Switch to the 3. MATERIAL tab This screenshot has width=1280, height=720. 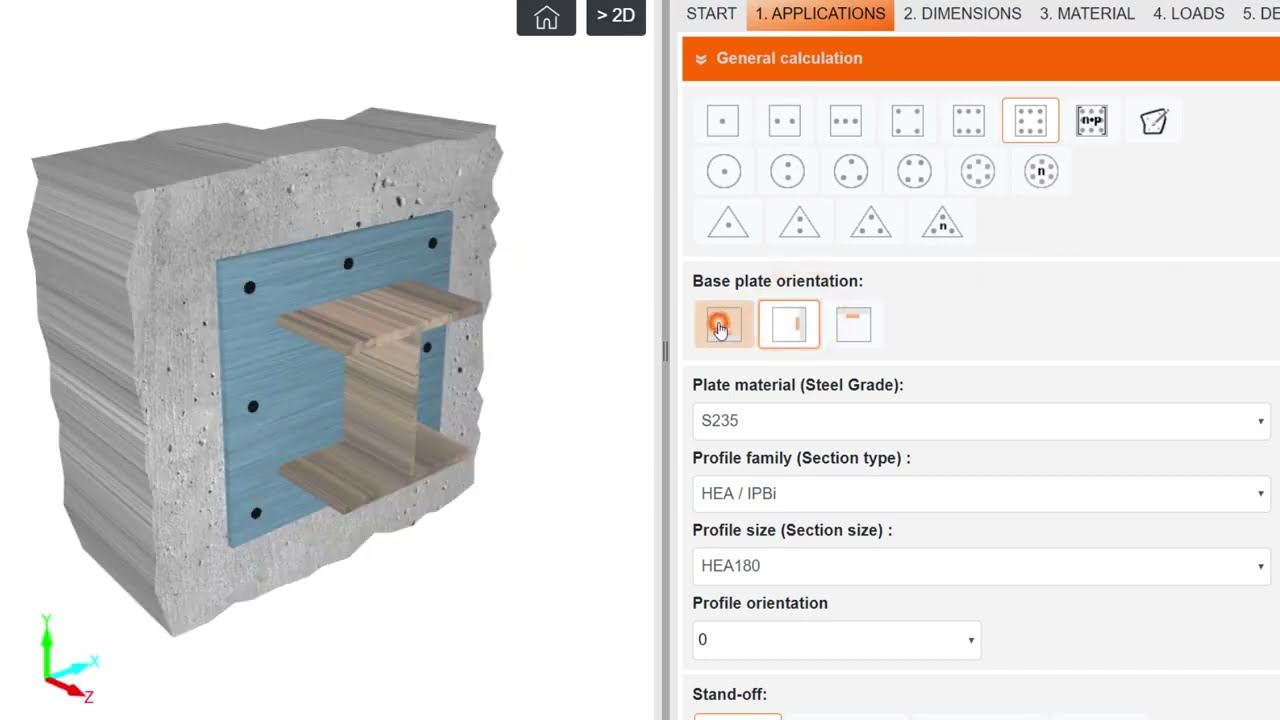pos(1087,14)
